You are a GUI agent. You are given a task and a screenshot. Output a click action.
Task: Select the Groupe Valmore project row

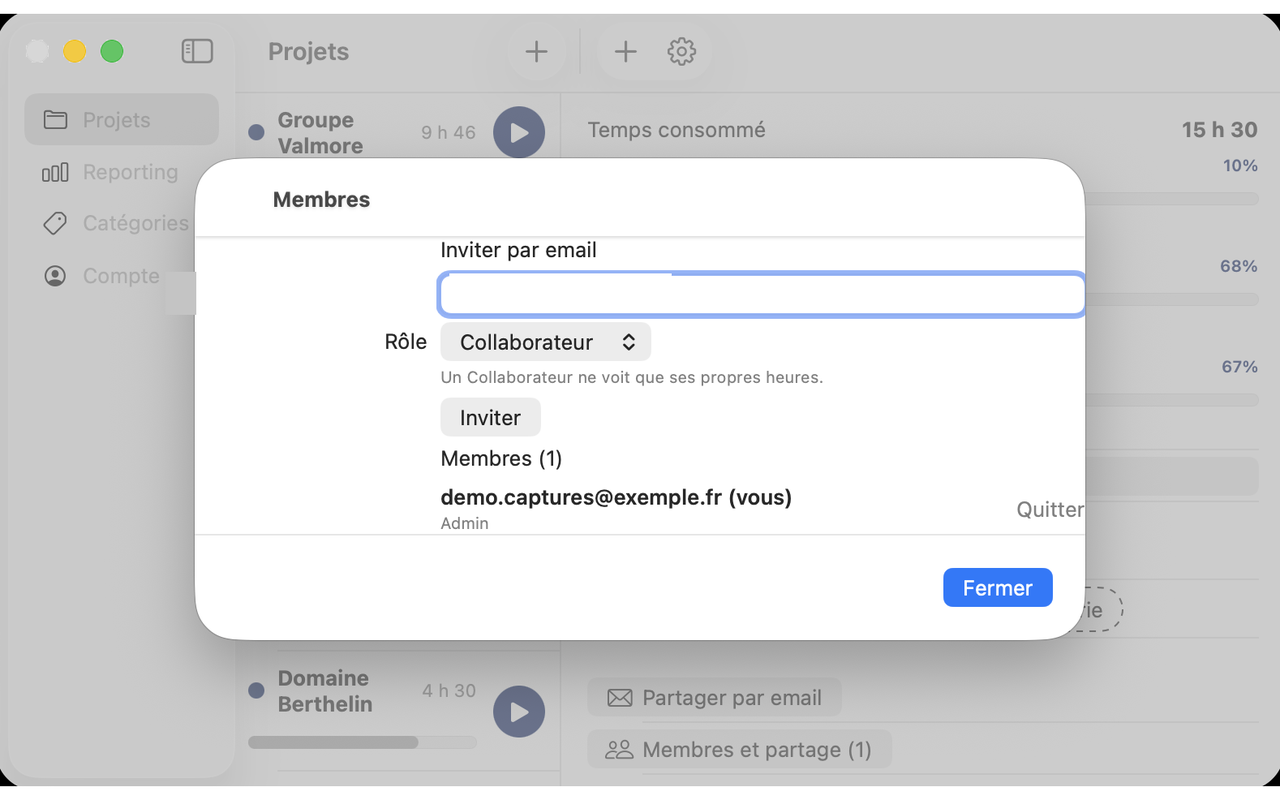[x=398, y=132]
